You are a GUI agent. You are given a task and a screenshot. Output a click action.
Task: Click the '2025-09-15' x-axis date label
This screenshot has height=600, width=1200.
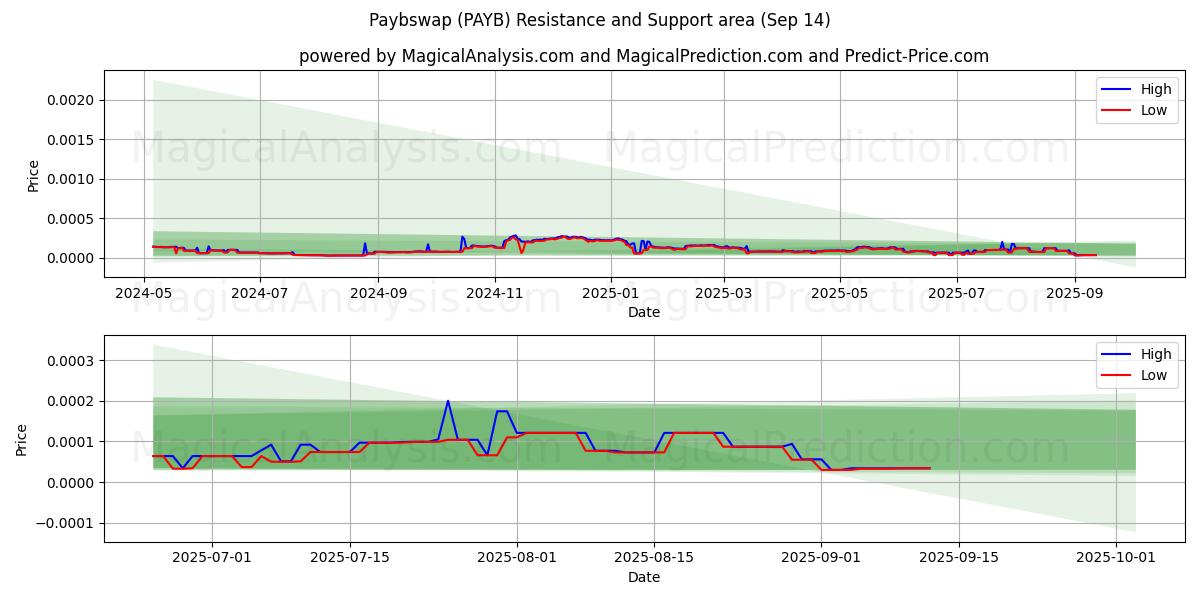(959, 559)
